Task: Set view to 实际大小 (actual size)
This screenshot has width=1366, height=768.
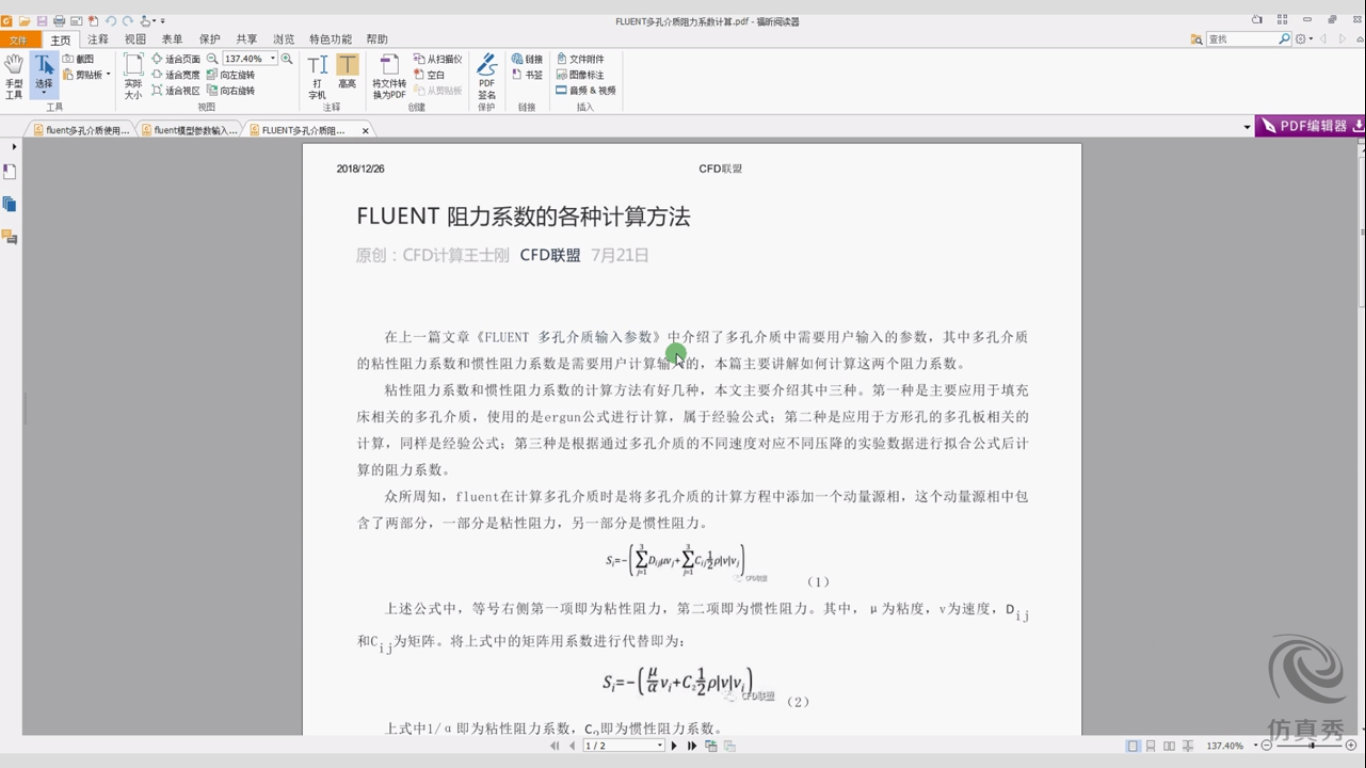Action: point(133,75)
